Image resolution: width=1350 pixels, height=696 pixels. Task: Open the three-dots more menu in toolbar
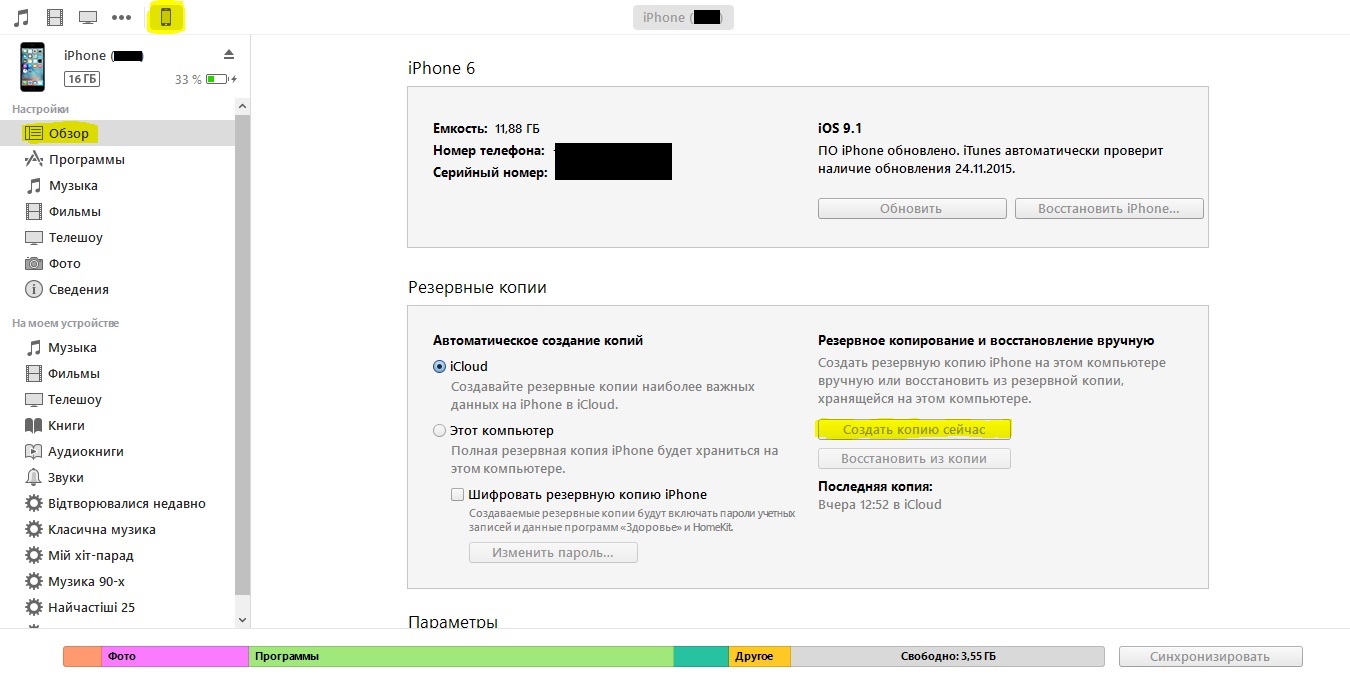tap(122, 17)
